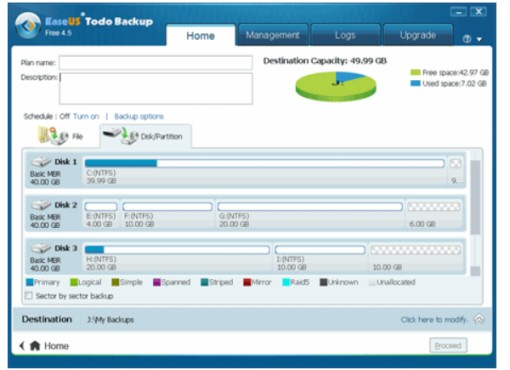Click the Spanned legend color swatch

157,282
